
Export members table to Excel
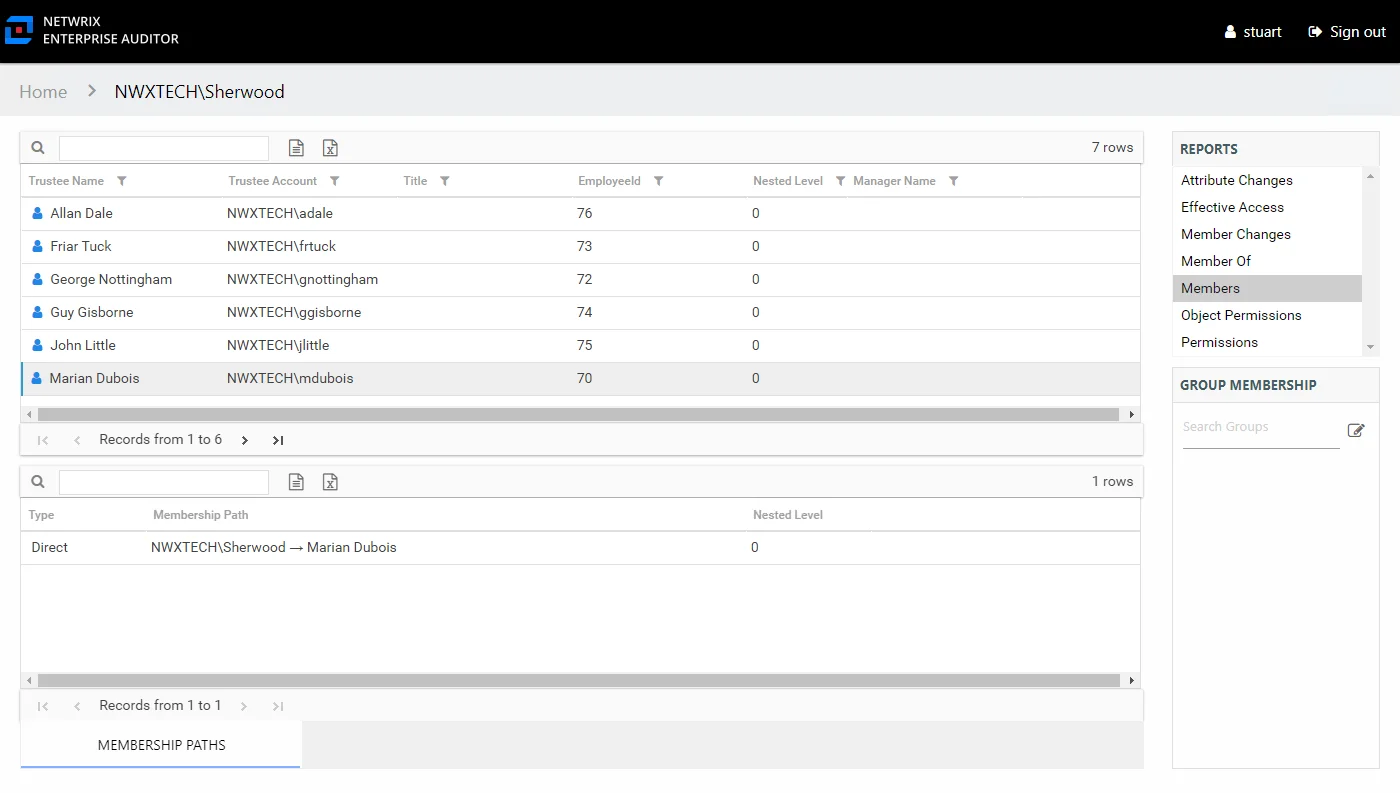[330, 148]
